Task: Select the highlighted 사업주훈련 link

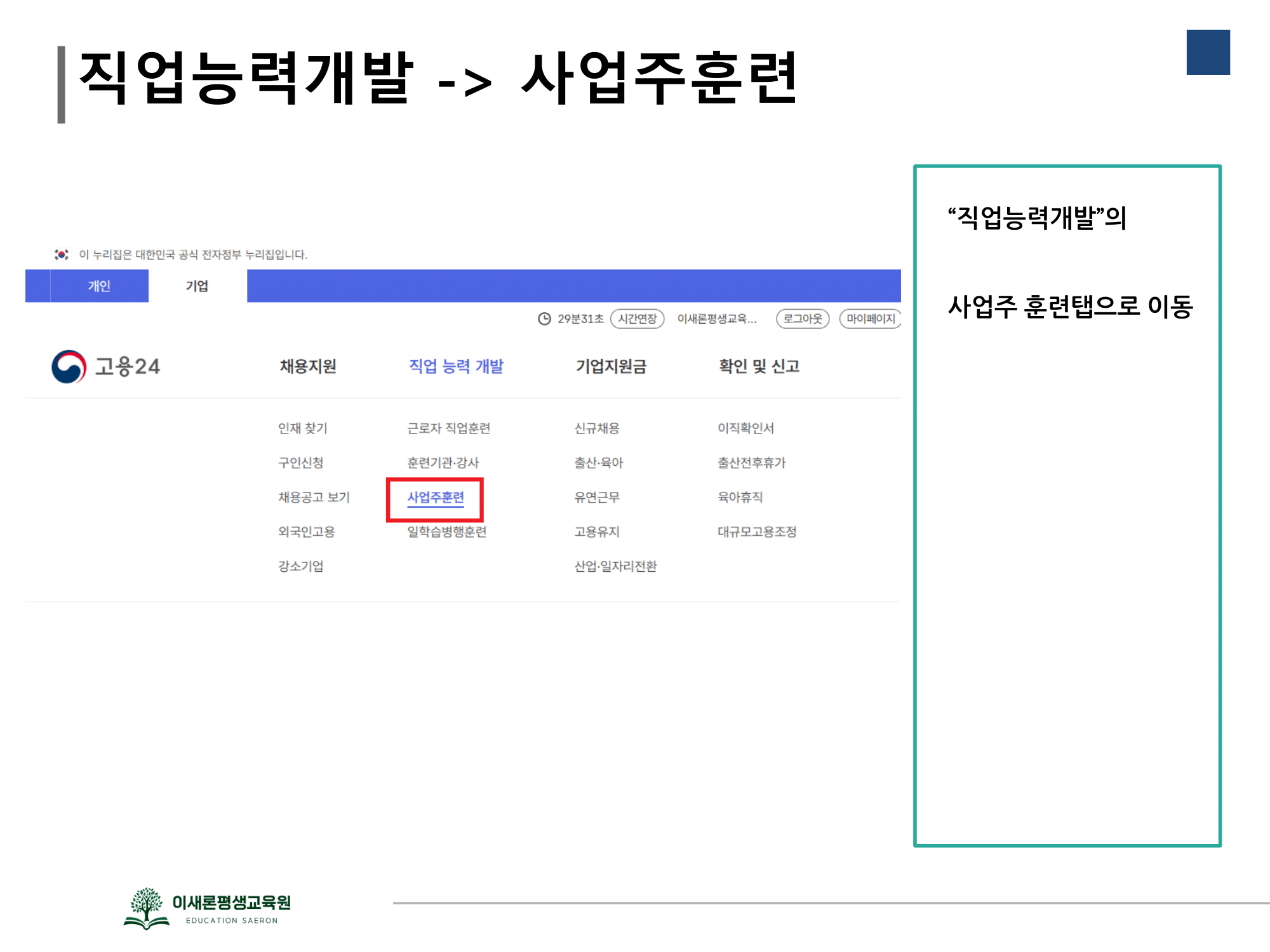Action: pos(436,498)
